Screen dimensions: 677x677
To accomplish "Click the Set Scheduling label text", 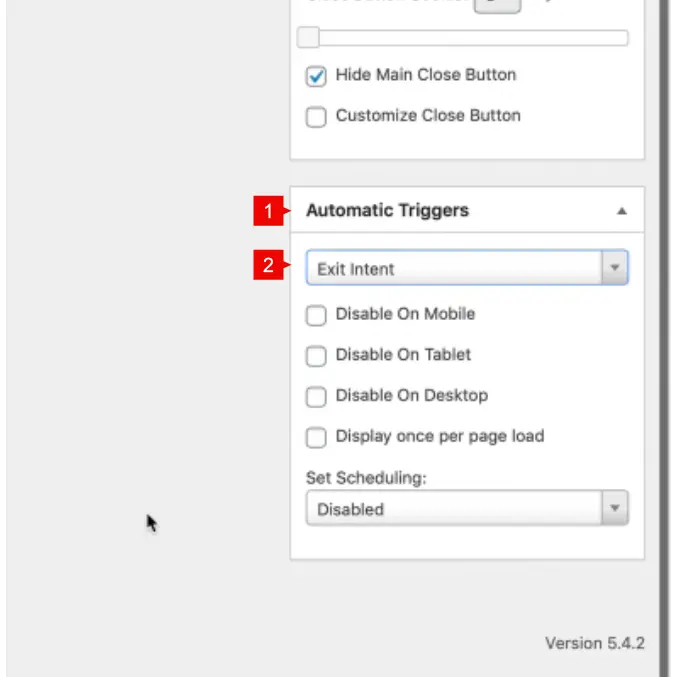I will 366,478.
